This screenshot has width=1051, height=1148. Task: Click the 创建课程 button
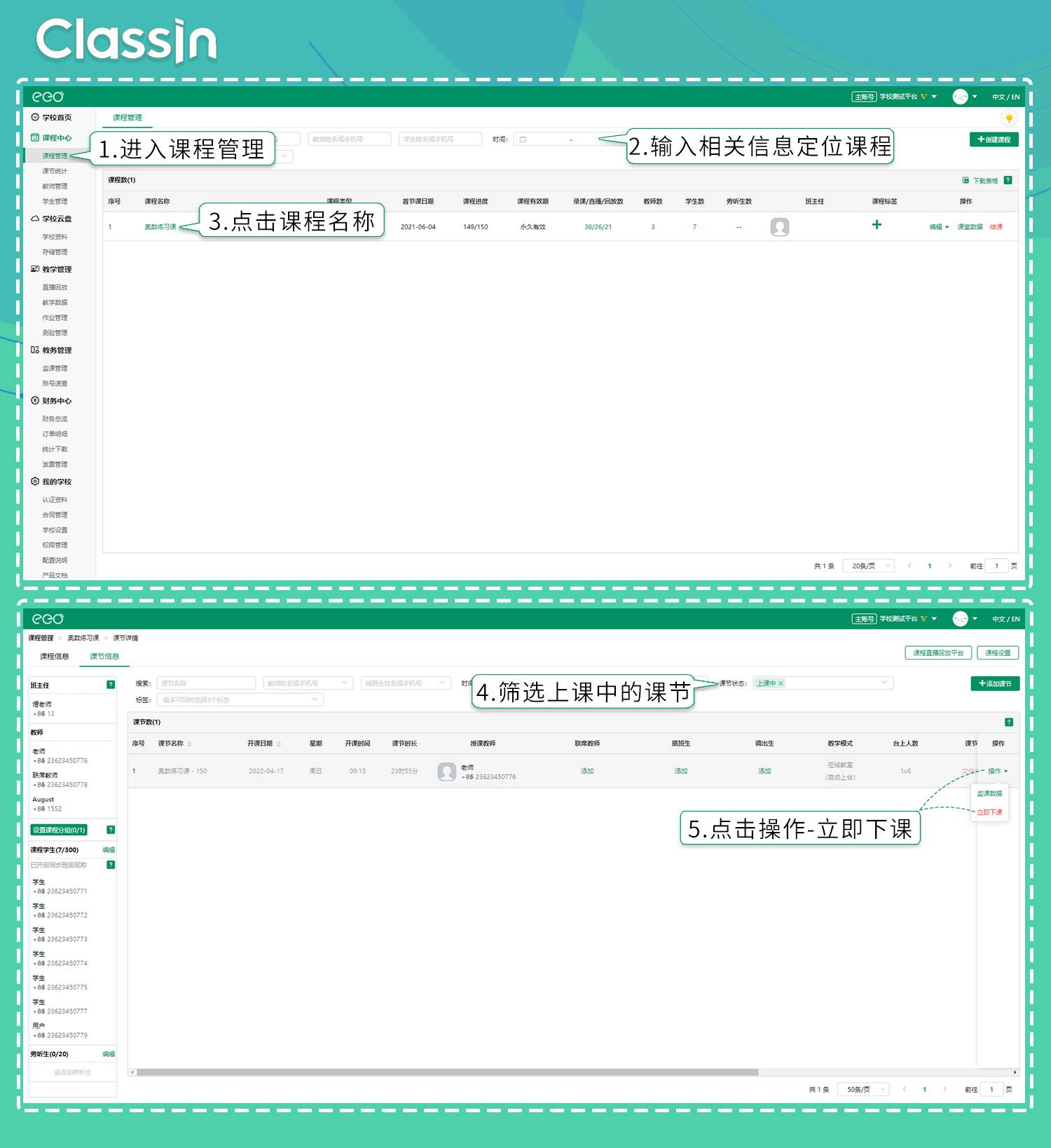pos(994,139)
